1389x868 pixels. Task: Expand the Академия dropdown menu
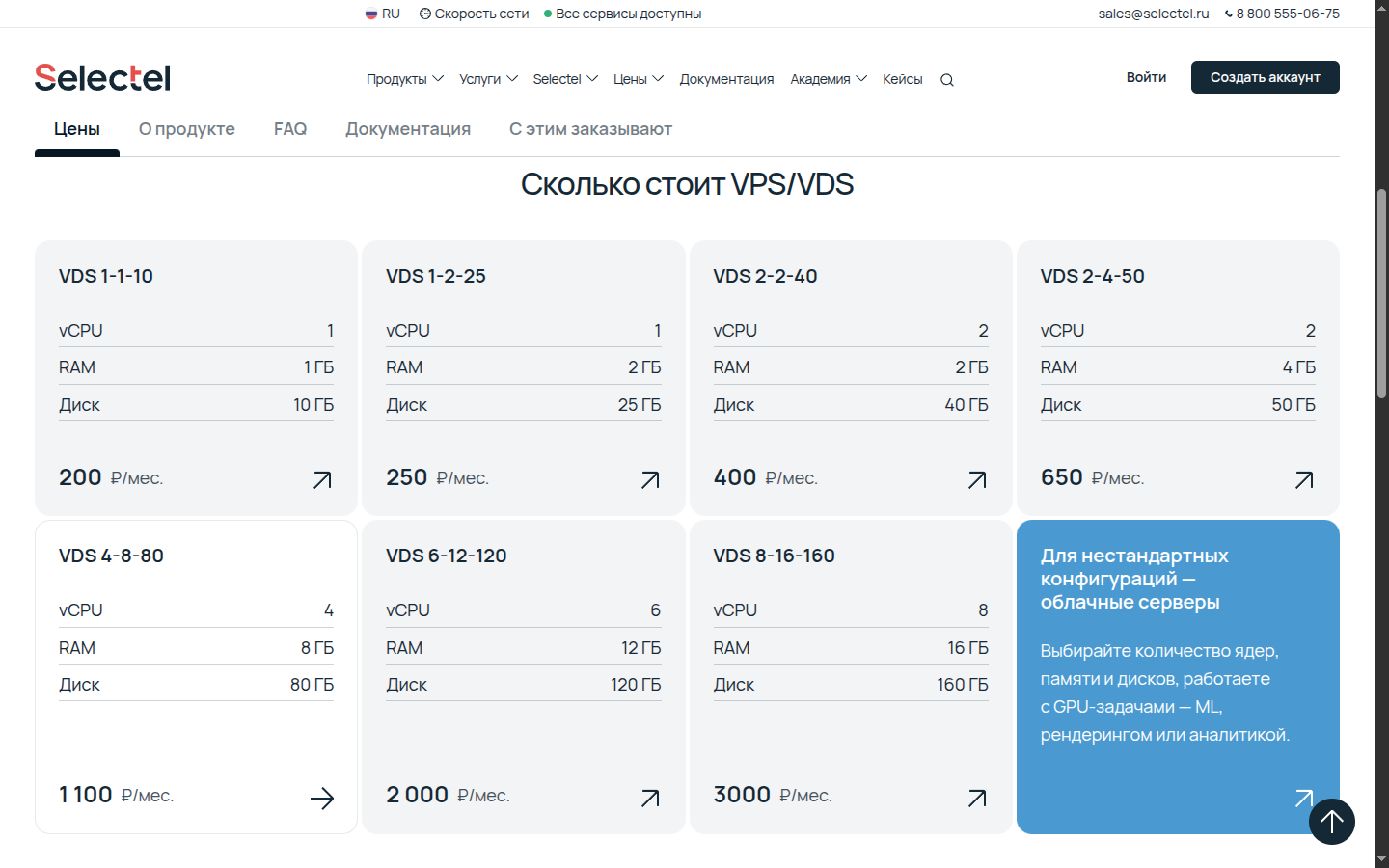829,79
